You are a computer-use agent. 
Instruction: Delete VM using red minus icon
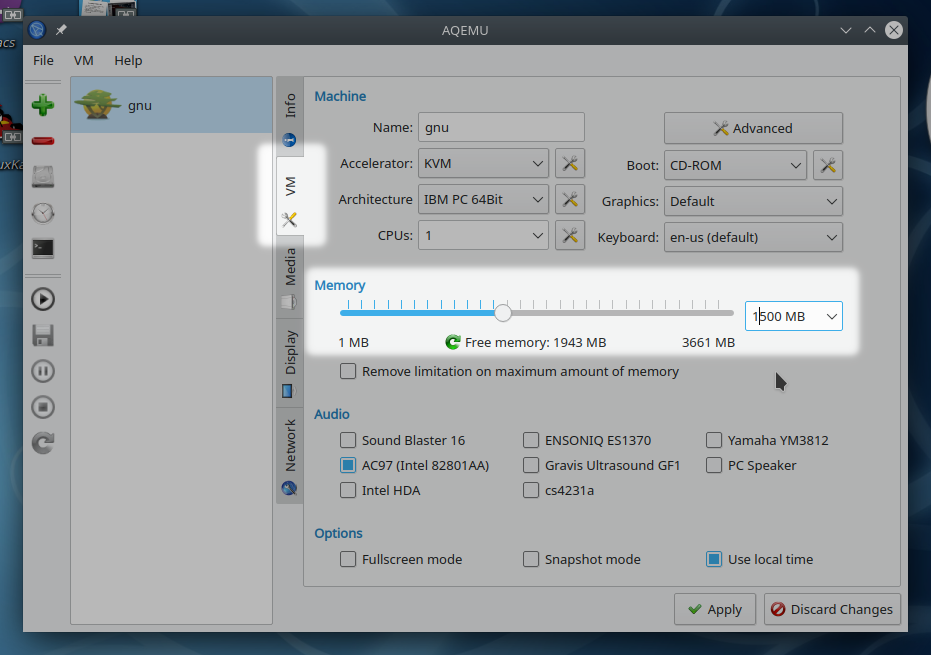pyautogui.click(x=43, y=141)
